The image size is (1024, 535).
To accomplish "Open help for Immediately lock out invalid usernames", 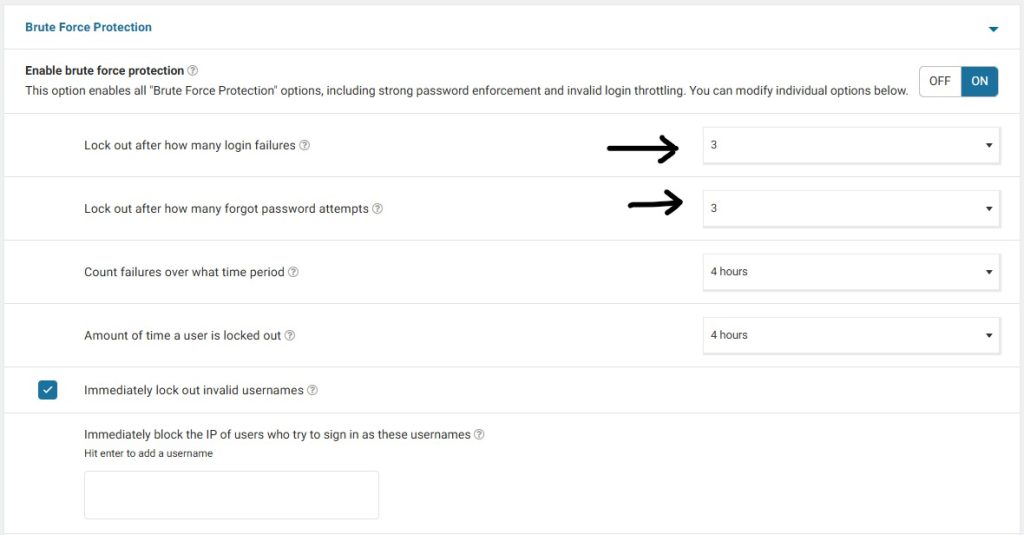I will (313, 390).
